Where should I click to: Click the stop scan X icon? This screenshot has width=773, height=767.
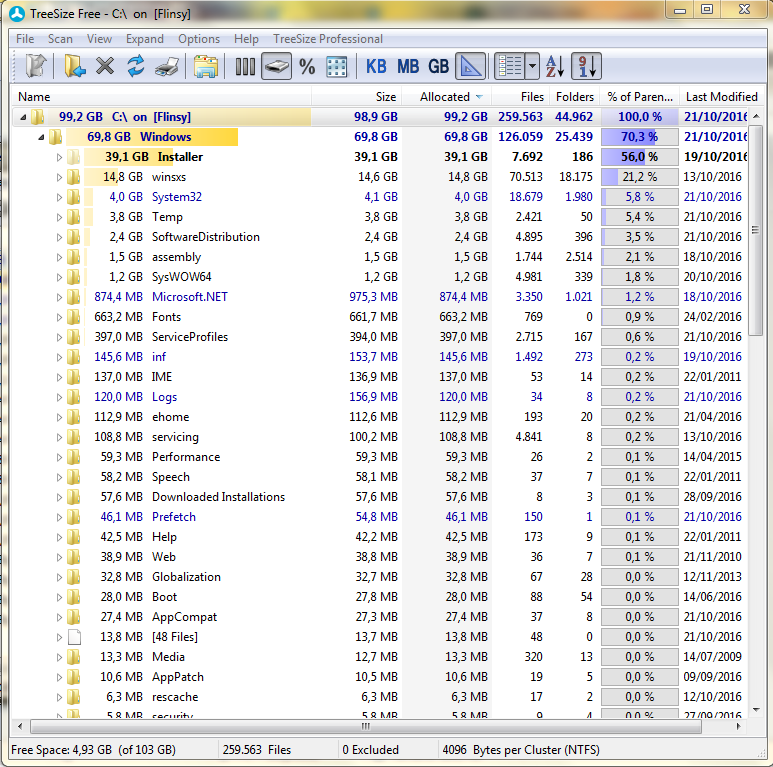[105, 66]
